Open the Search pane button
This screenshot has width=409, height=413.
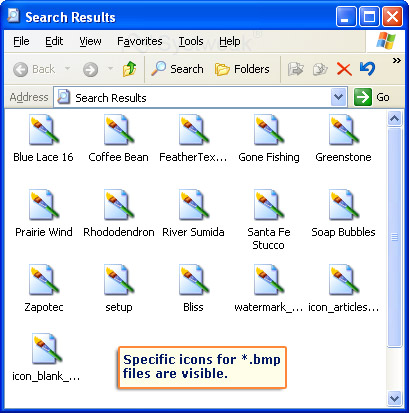[x=177, y=69]
